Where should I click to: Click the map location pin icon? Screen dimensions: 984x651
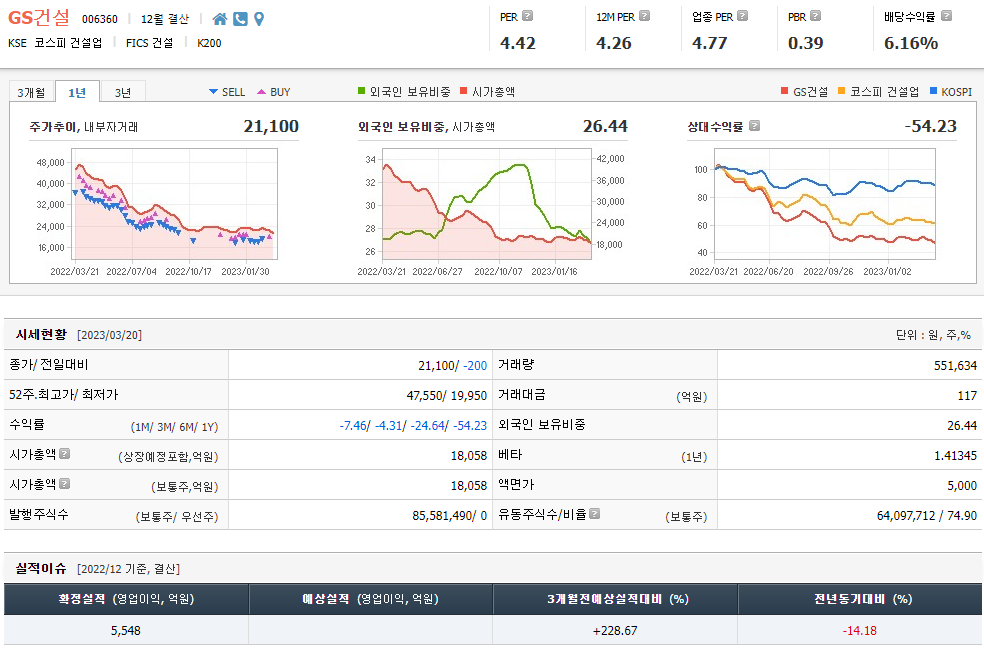[x=259, y=19]
